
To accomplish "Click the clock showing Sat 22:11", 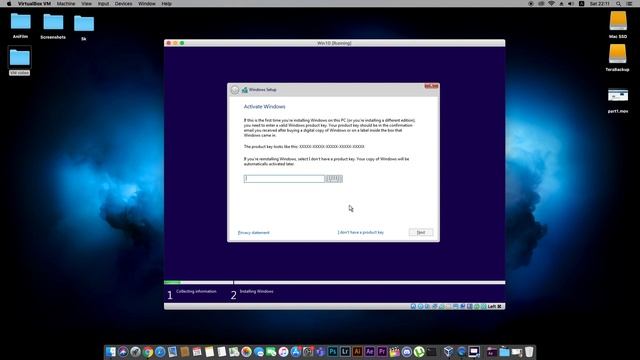I will tap(600, 4).
